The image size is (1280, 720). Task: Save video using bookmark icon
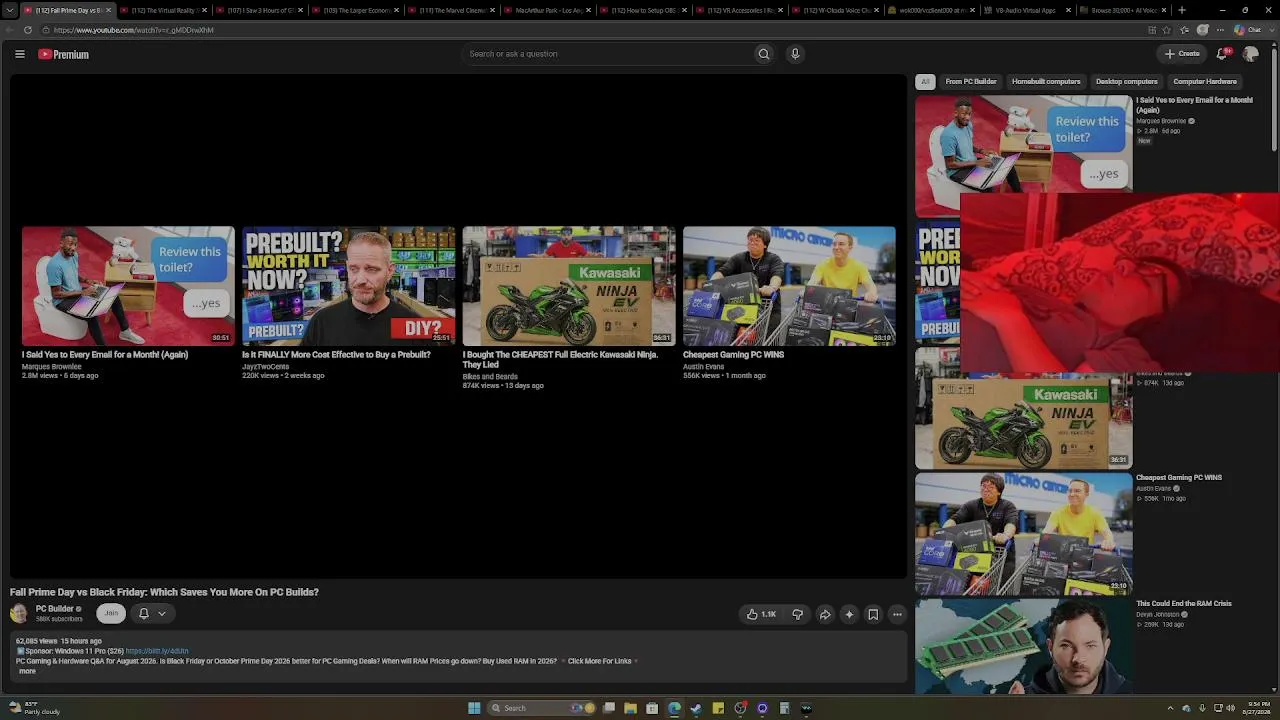pyautogui.click(x=873, y=614)
